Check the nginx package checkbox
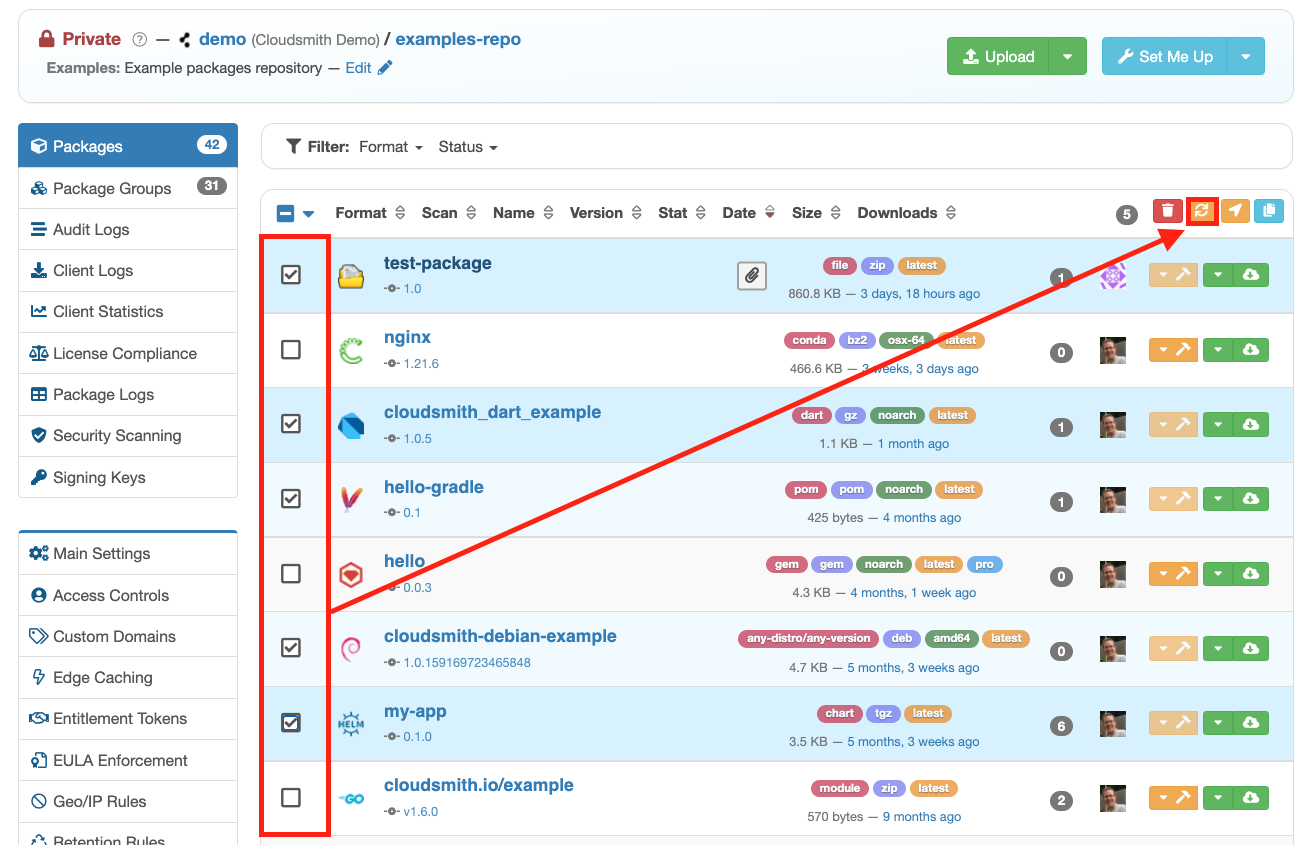The height and width of the screenshot is (845, 1313). pyautogui.click(x=290, y=350)
